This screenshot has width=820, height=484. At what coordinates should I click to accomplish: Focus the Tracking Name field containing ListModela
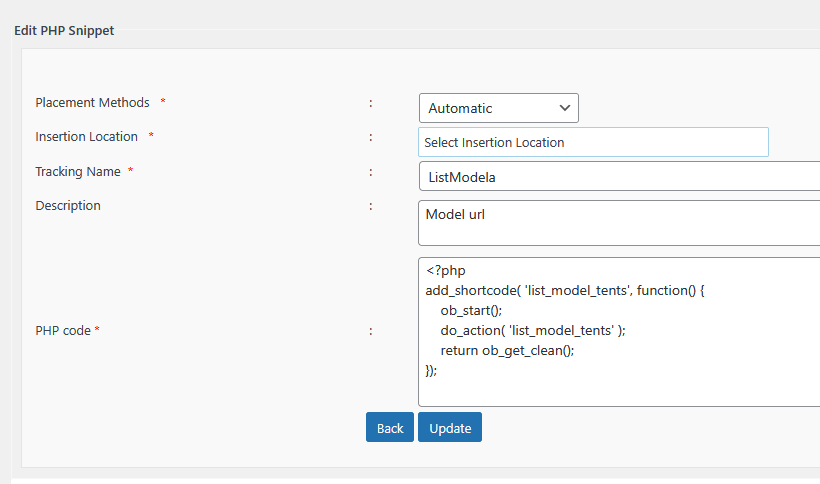click(x=618, y=177)
